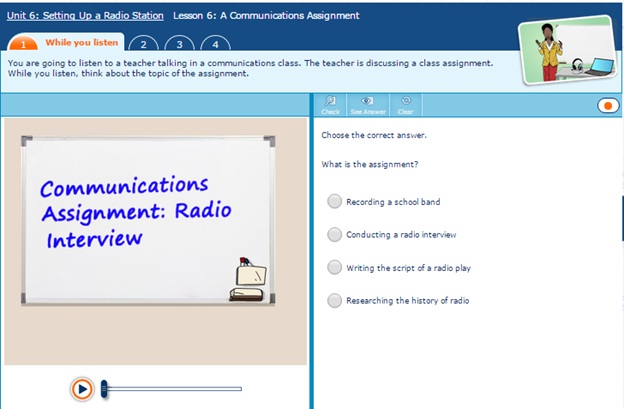Click the orange record toggle button
Screen dimensions: 624x409
pos(606,105)
